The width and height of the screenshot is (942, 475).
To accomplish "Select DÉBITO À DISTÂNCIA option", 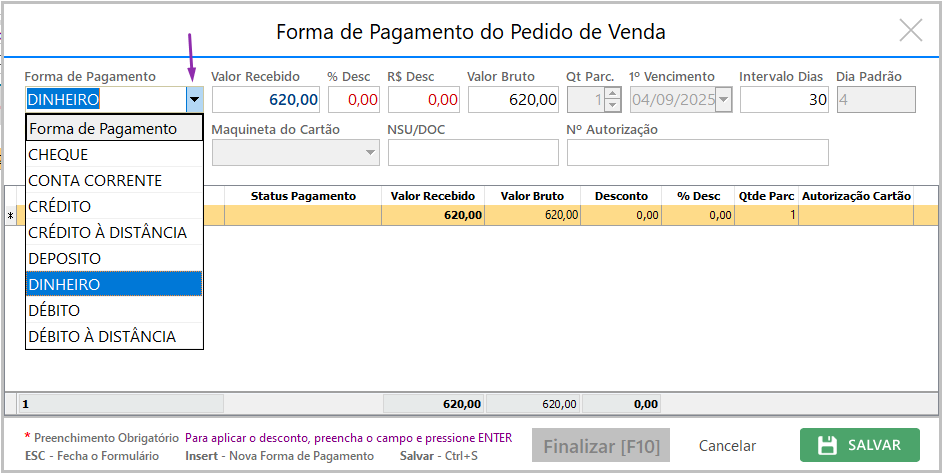I will pyautogui.click(x=114, y=337).
